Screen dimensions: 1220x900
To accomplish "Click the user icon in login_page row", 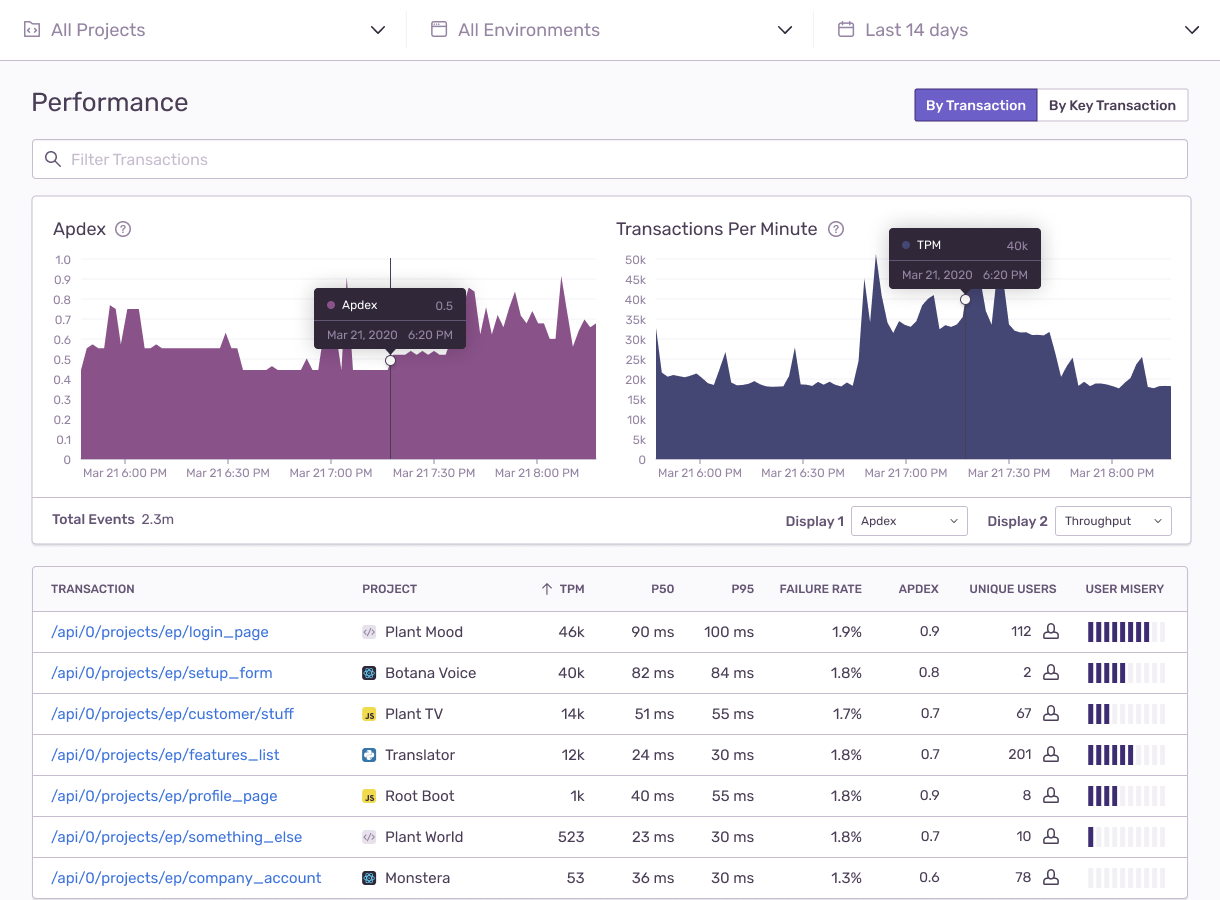I will tap(1050, 632).
